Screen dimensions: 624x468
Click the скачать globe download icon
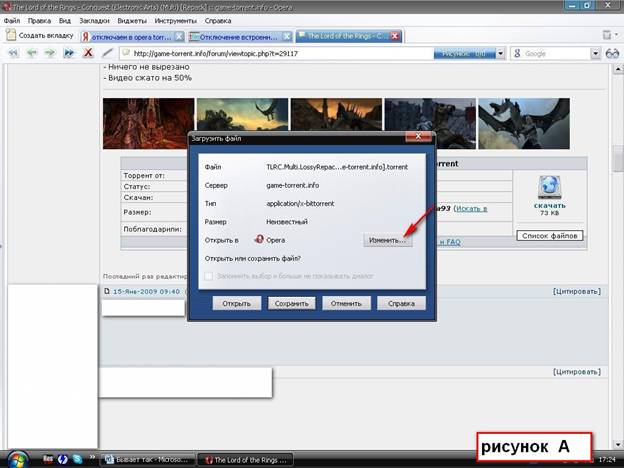tap(550, 187)
